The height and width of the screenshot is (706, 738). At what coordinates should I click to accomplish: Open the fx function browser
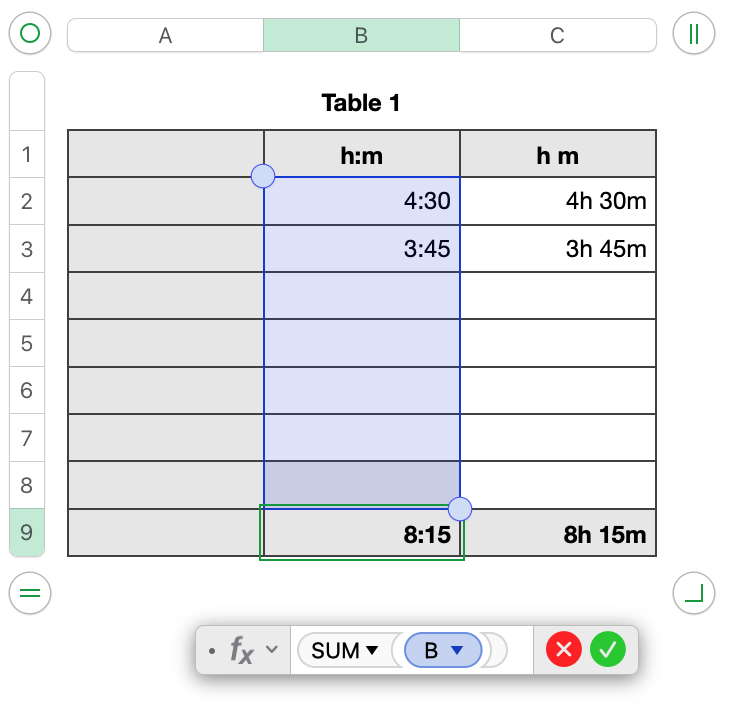[241, 650]
